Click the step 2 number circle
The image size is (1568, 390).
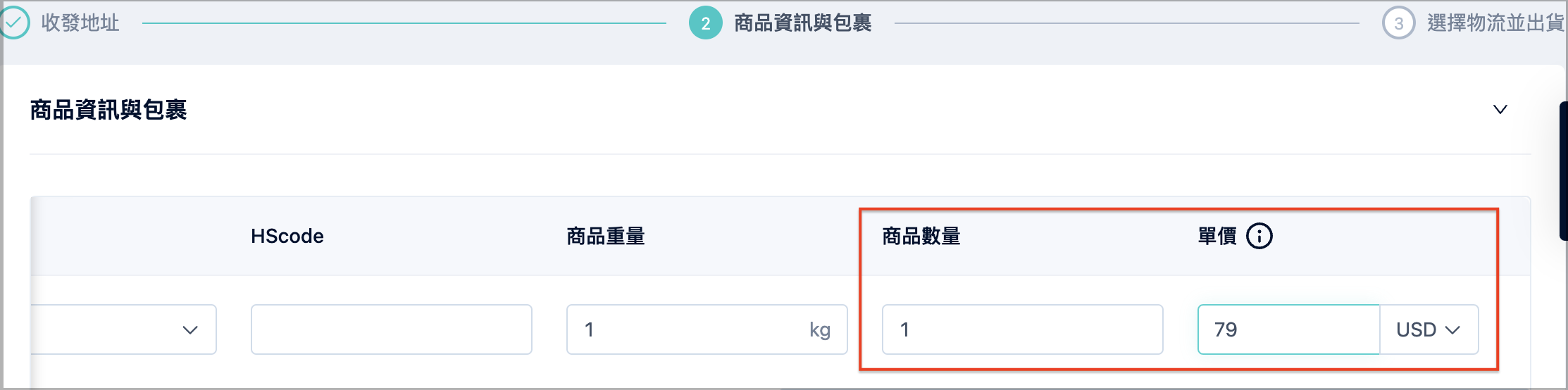pos(705,23)
